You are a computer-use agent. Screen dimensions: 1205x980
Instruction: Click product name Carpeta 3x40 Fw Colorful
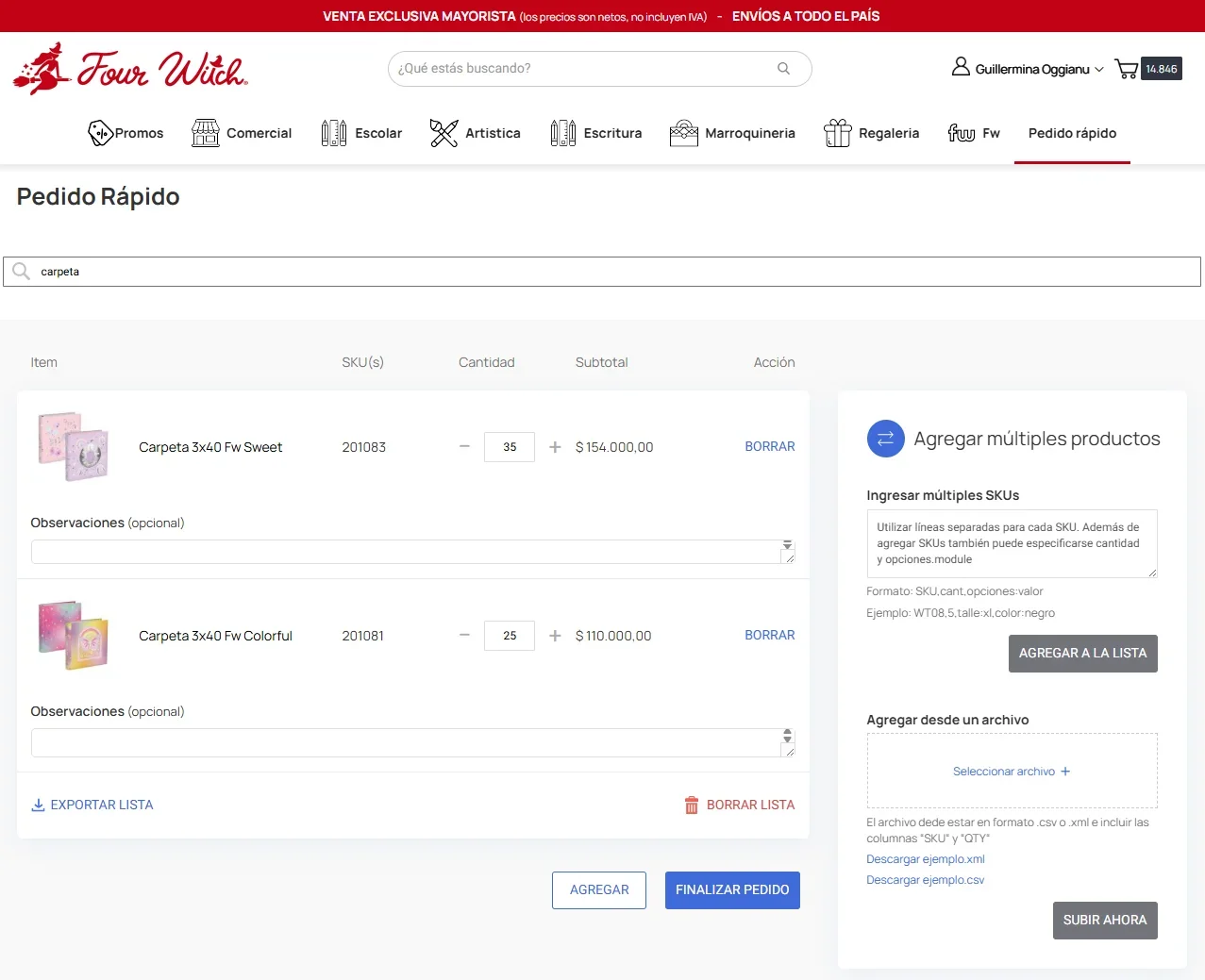[215, 636]
